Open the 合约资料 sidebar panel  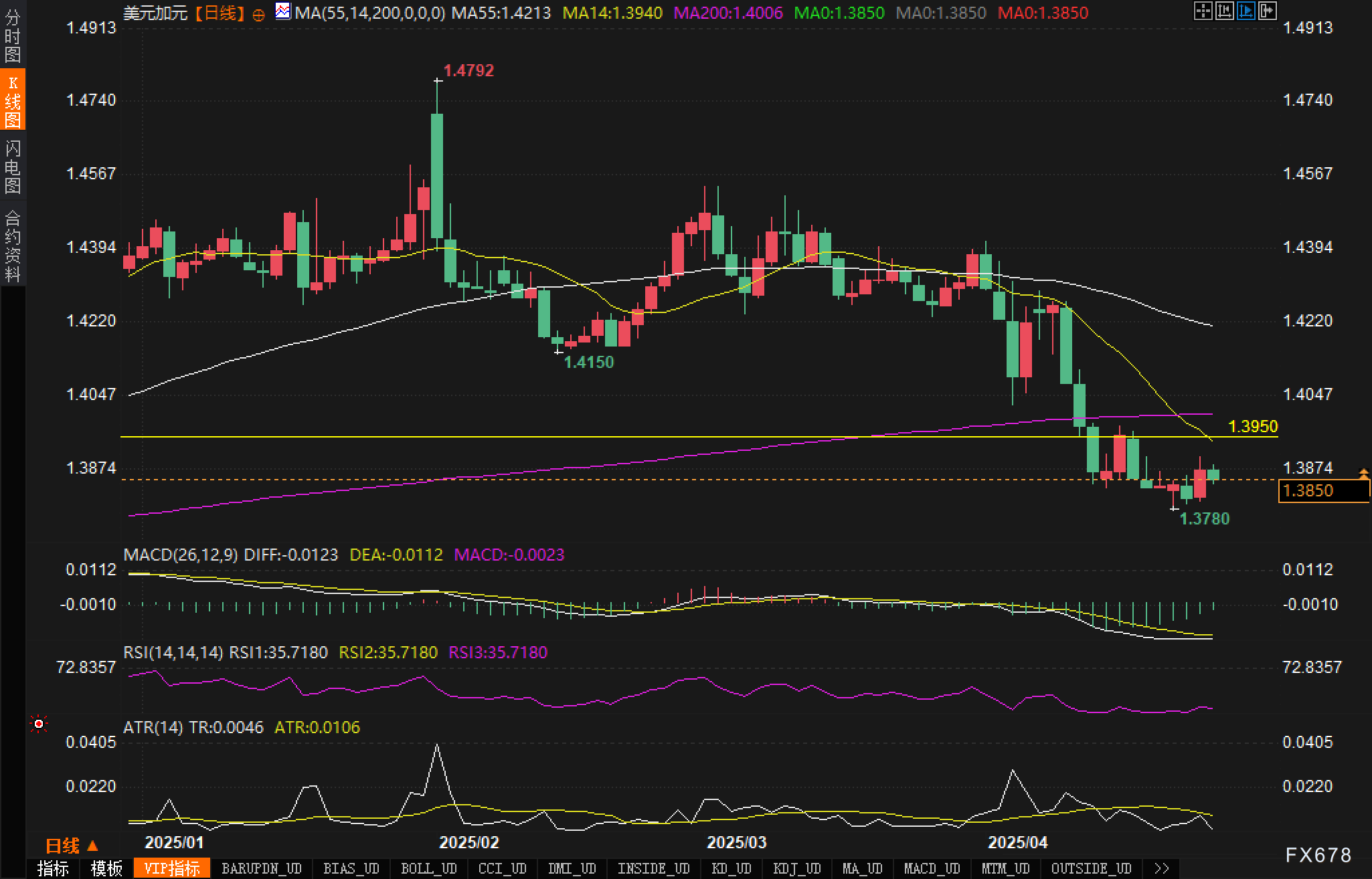[x=13, y=246]
